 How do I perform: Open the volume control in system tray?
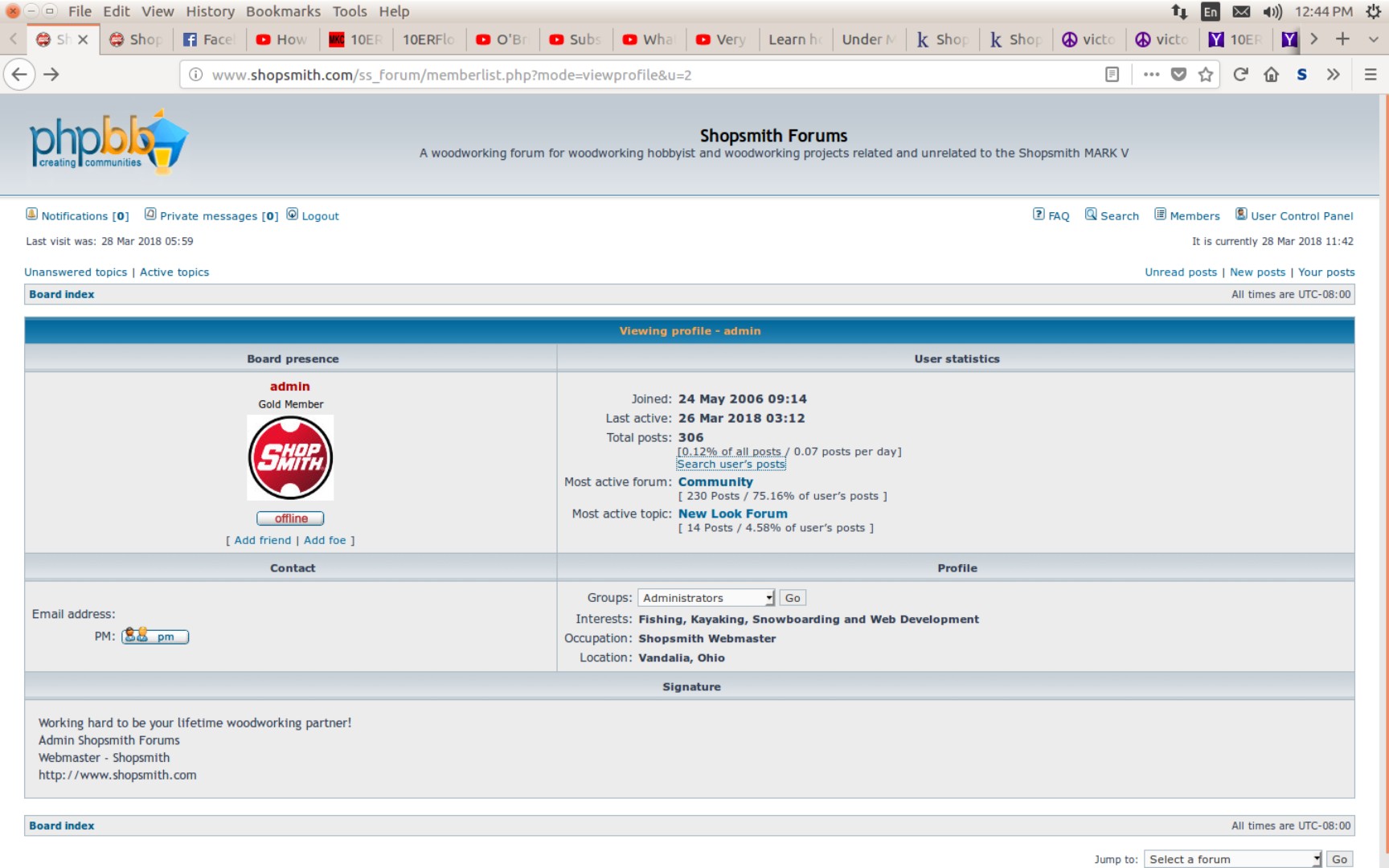click(x=1272, y=11)
